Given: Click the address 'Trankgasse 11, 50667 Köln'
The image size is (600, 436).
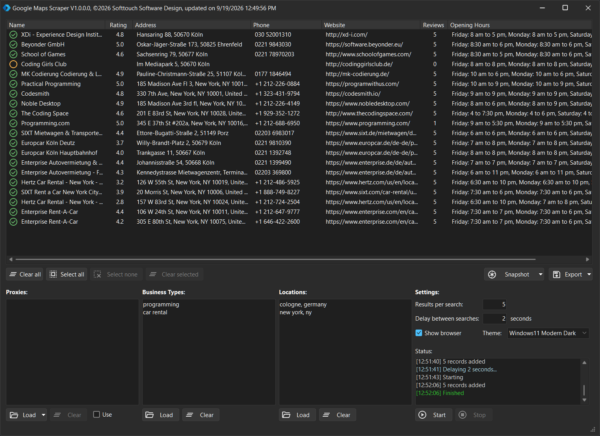Looking at the screenshot, I should pos(171,153).
